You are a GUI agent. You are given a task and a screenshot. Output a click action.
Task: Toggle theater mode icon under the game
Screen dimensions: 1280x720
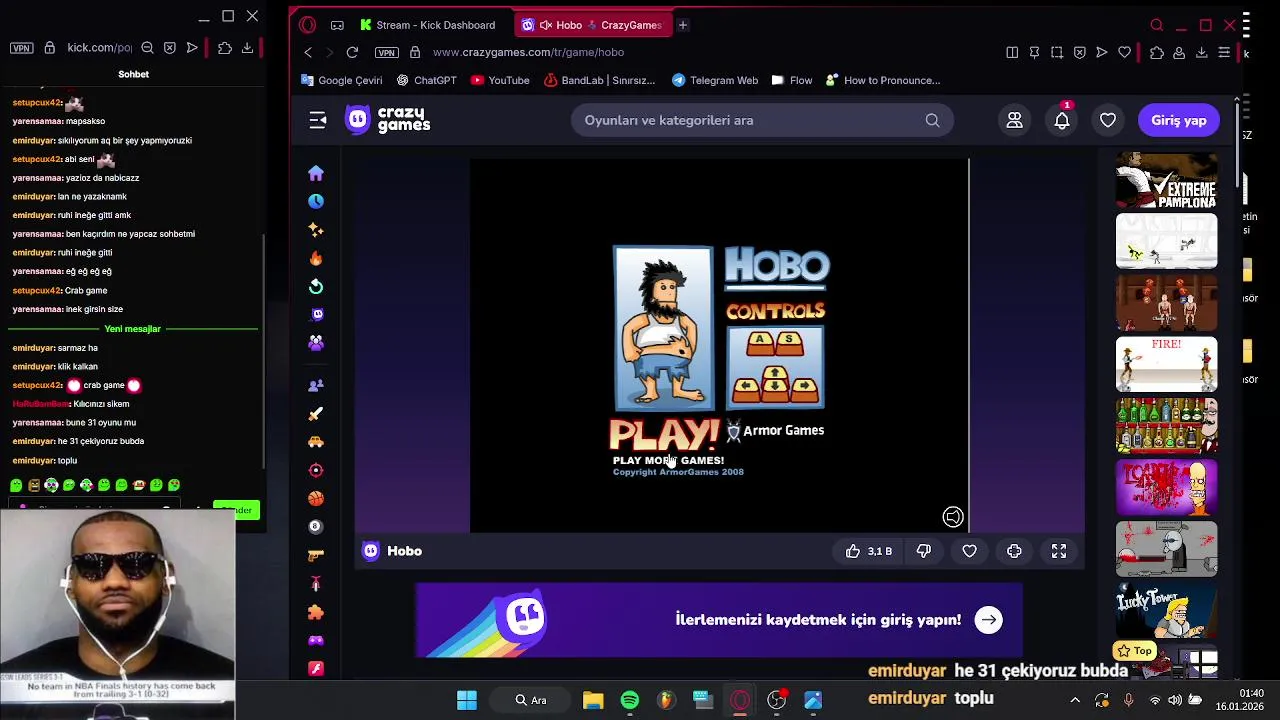pyautogui.click(x=1014, y=551)
